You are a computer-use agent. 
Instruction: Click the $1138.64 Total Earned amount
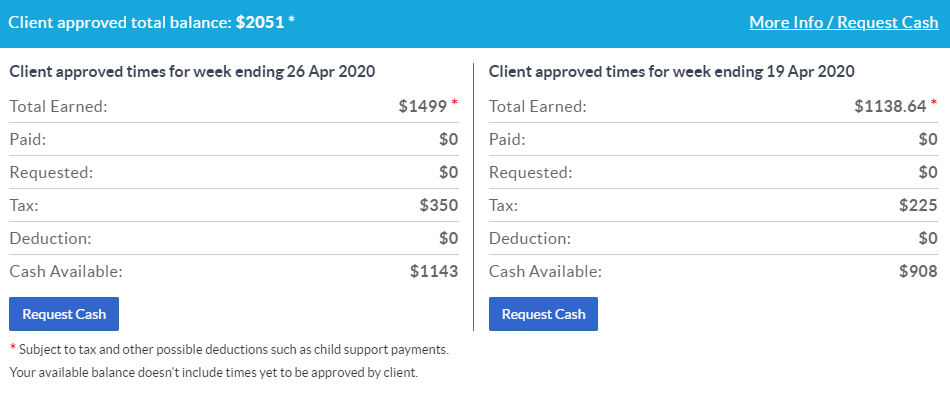click(x=890, y=107)
